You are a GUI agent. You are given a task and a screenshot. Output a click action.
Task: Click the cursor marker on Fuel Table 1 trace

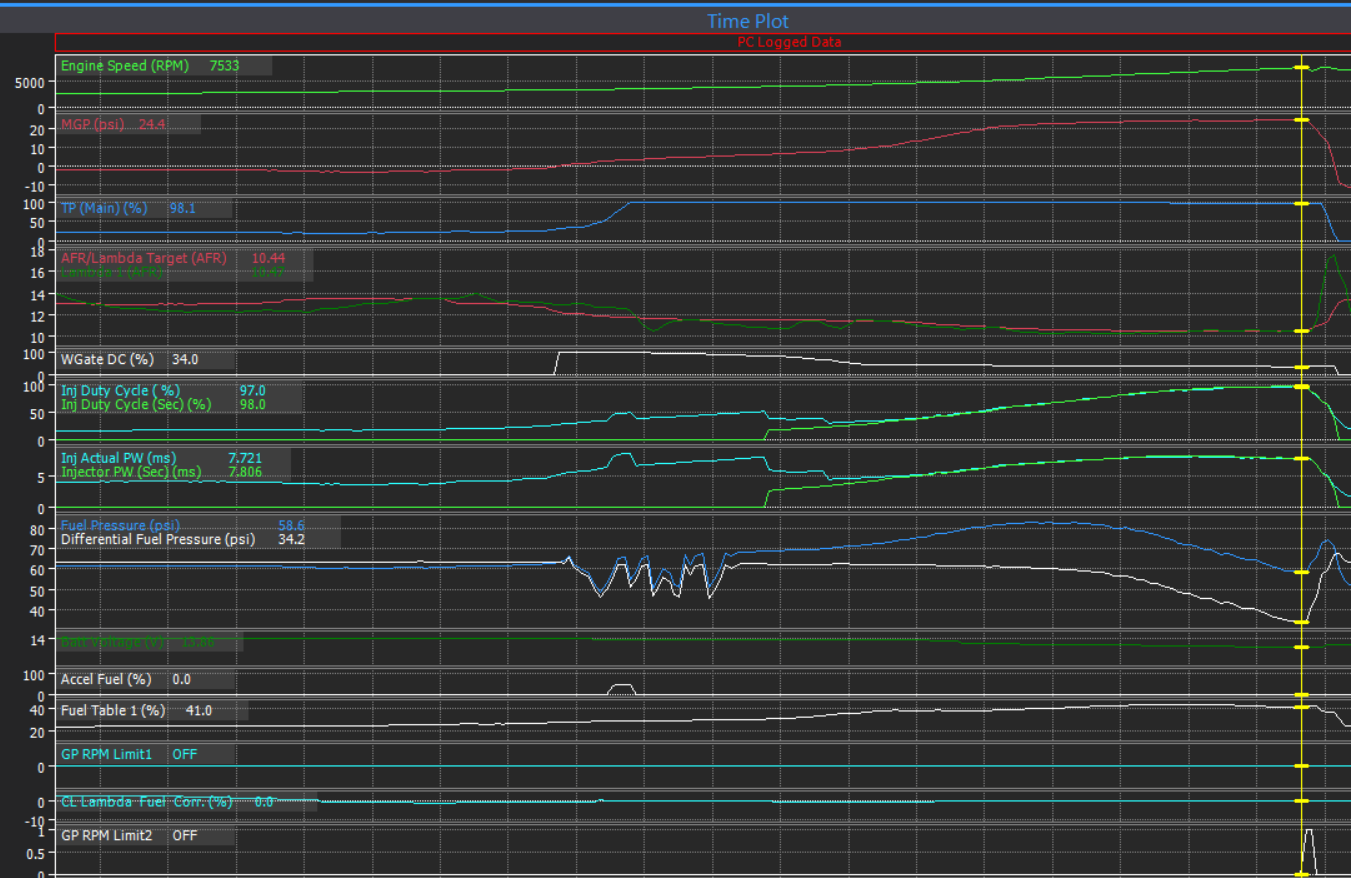1301,707
